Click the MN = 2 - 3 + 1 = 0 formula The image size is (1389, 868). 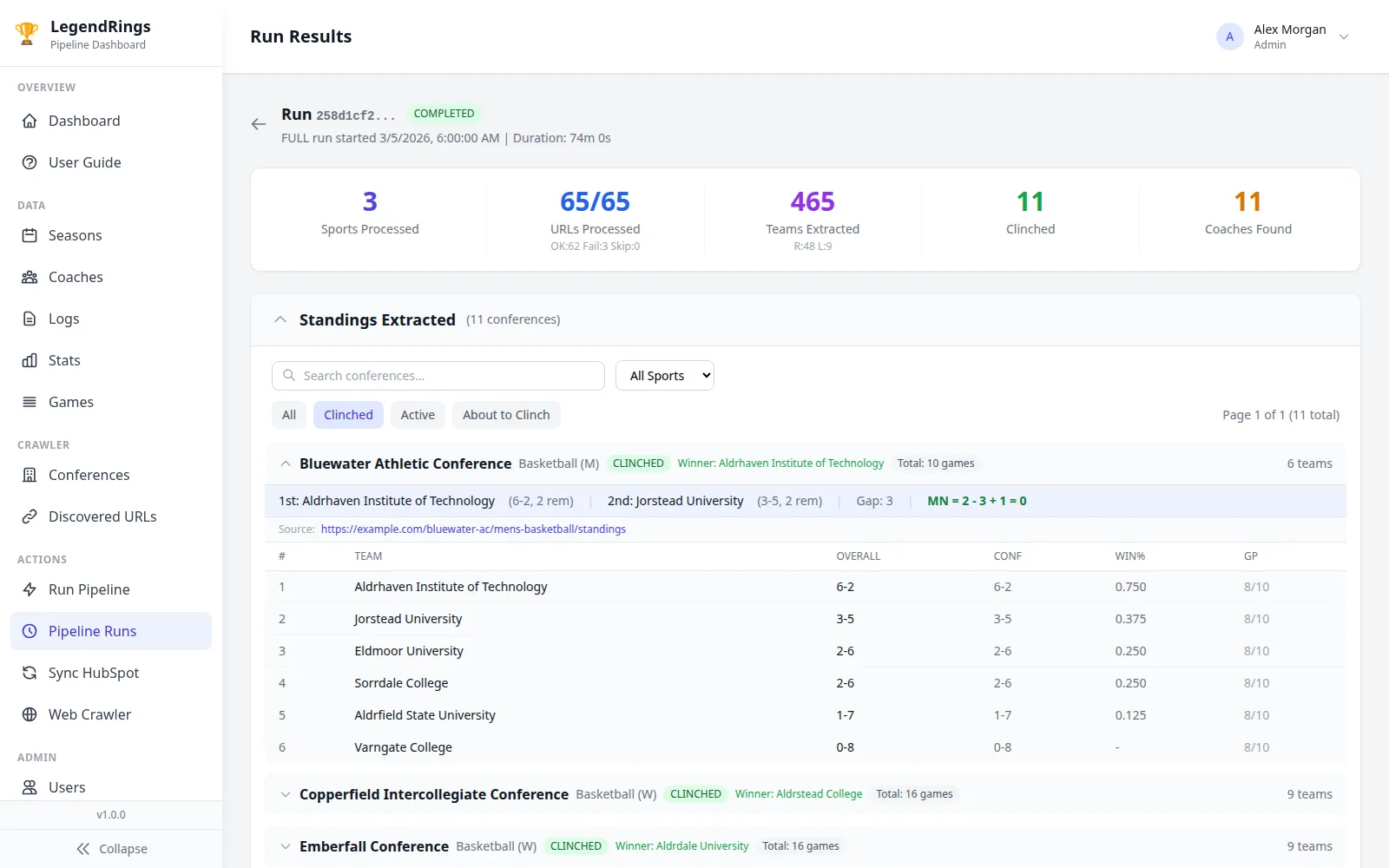(977, 501)
